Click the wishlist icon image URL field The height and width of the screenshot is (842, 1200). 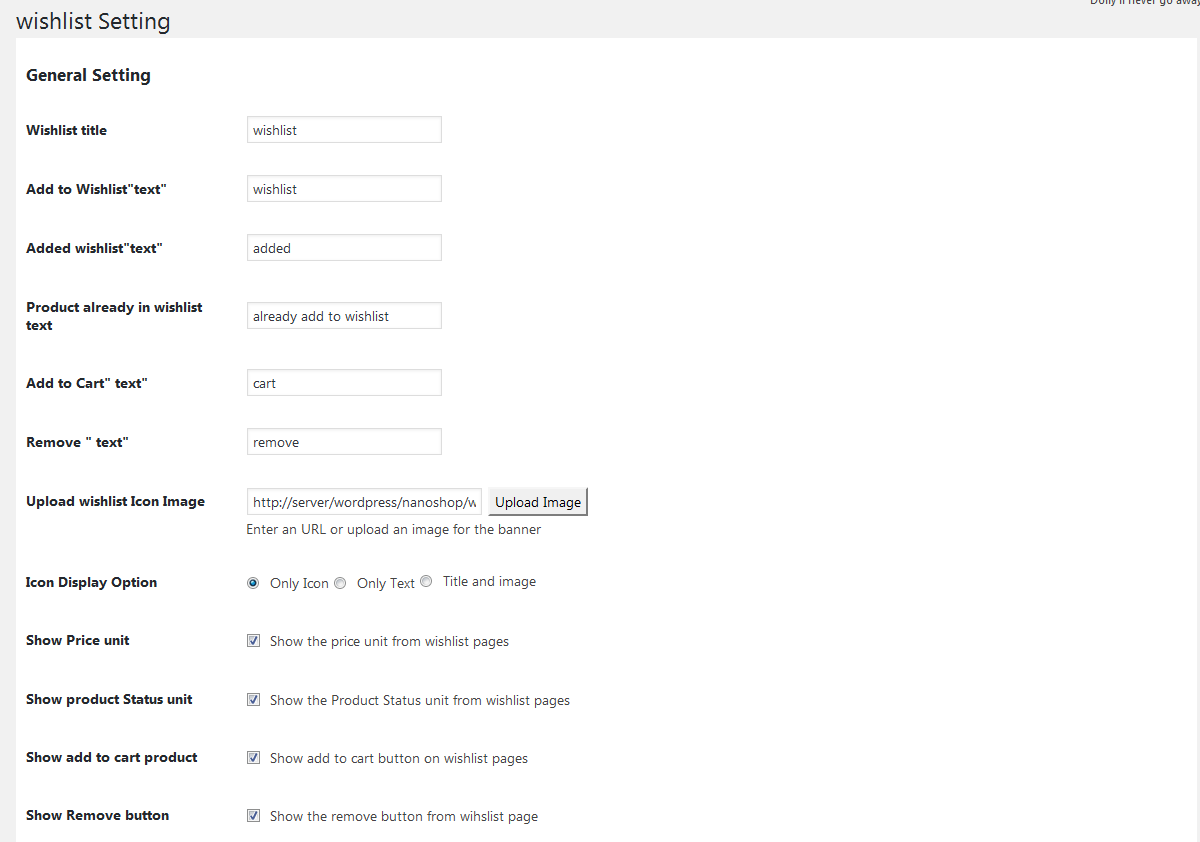tap(364, 502)
